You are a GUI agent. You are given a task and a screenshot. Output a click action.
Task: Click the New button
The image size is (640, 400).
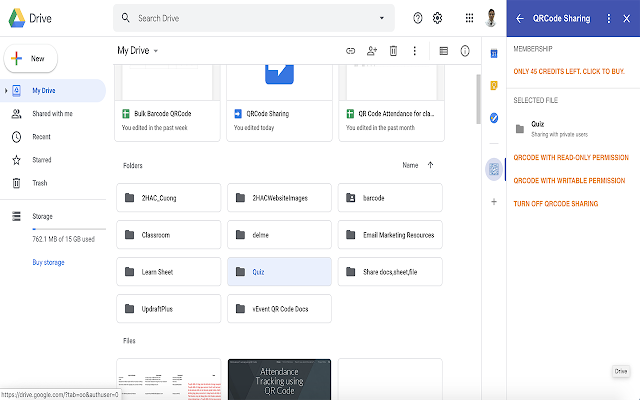click(31, 58)
